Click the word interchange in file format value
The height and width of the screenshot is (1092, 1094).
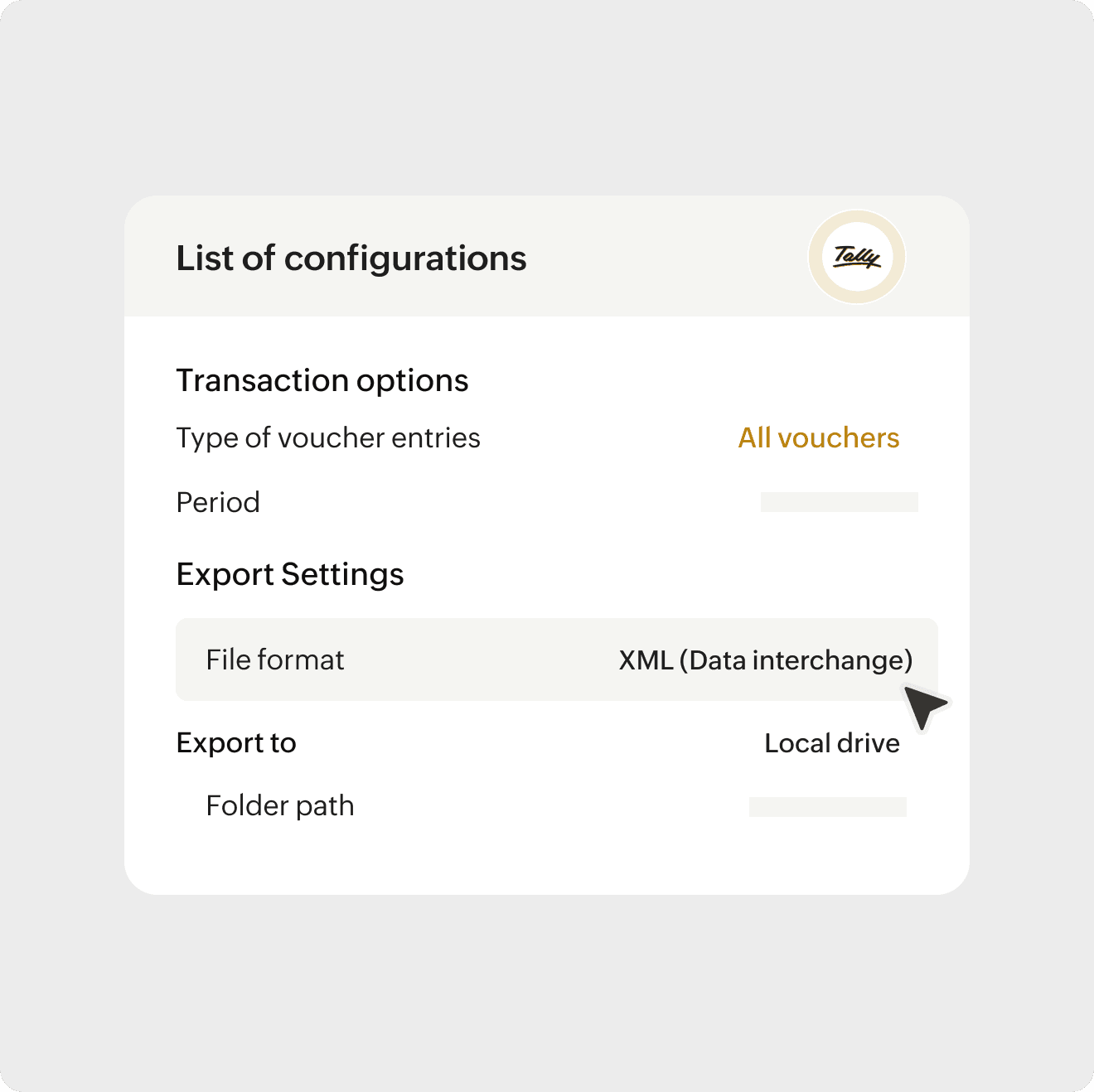828,660
